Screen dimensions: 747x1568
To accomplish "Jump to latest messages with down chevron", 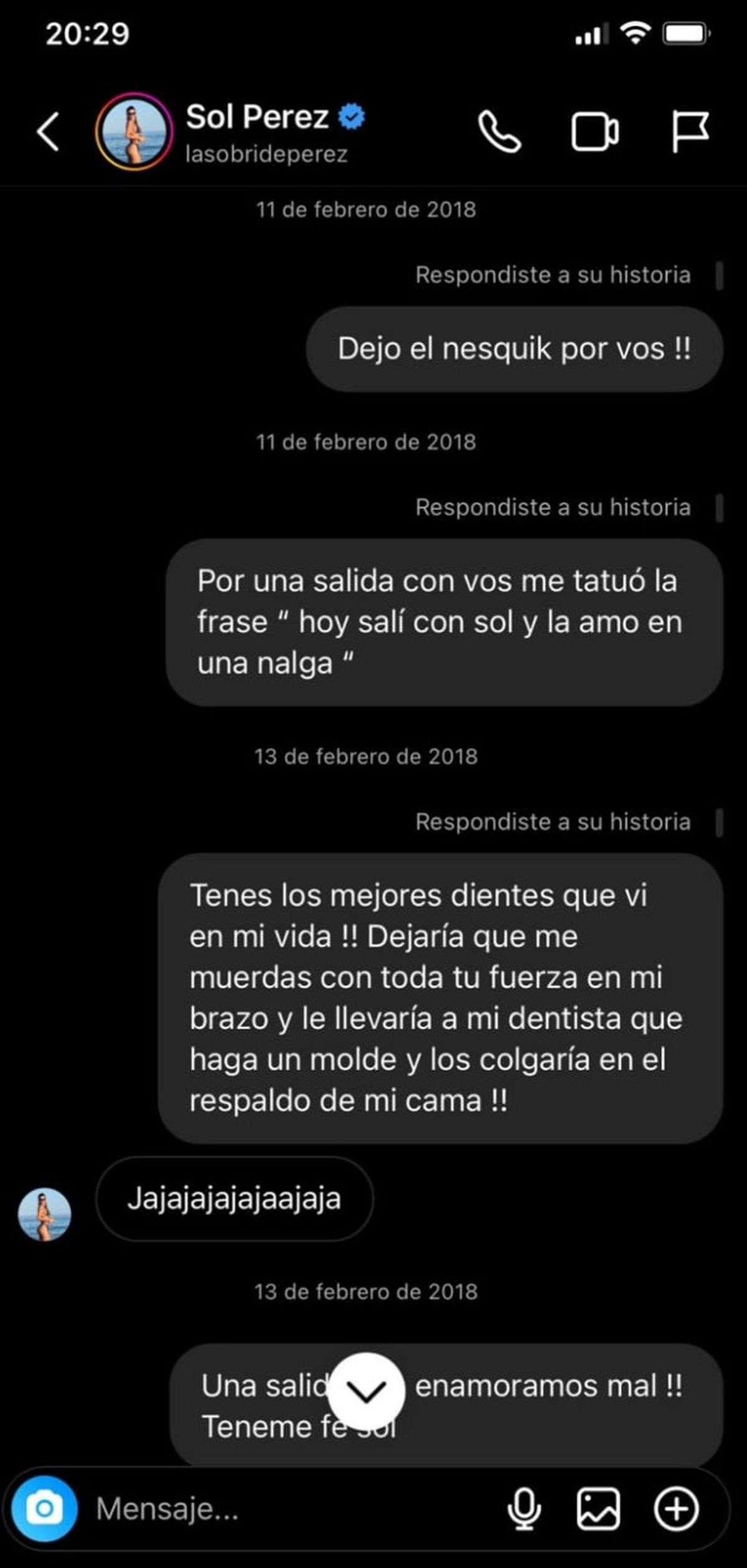I will pyautogui.click(x=367, y=1392).
